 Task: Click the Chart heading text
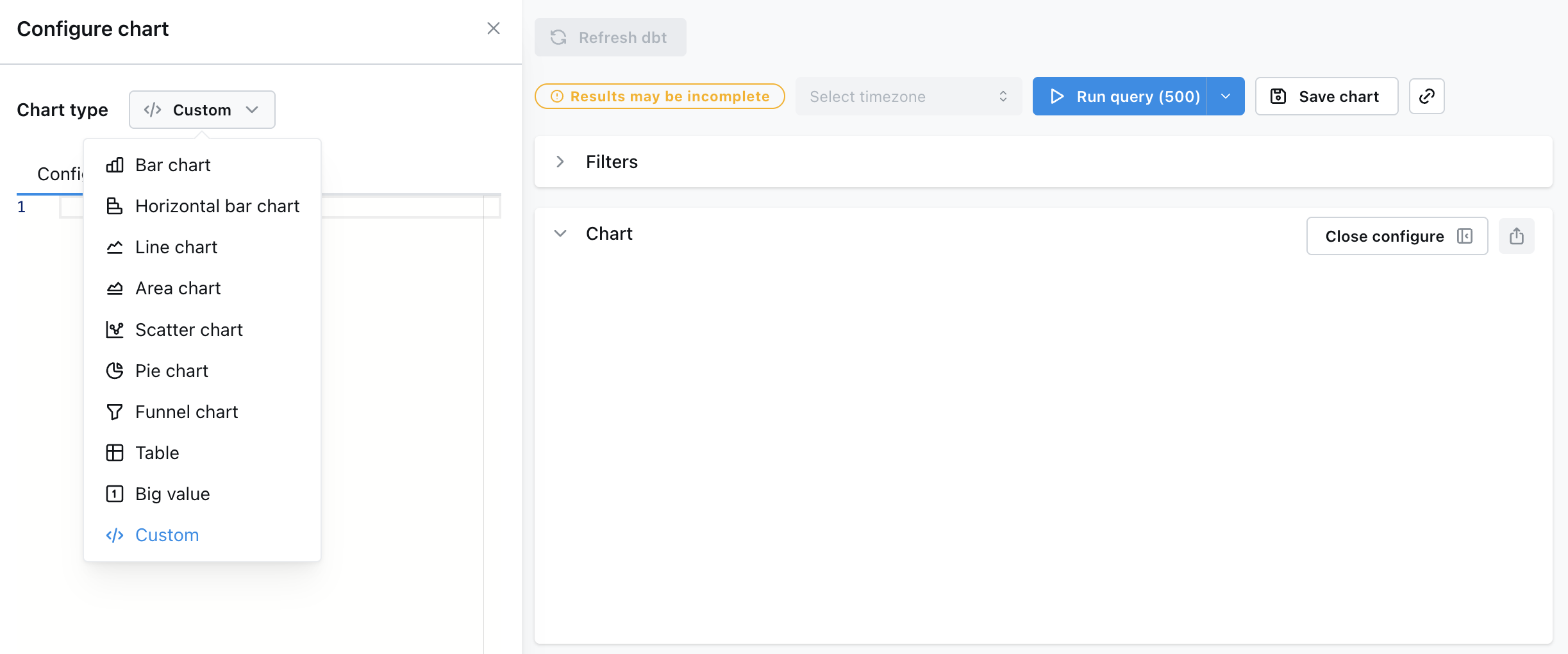(x=609, y=233)
